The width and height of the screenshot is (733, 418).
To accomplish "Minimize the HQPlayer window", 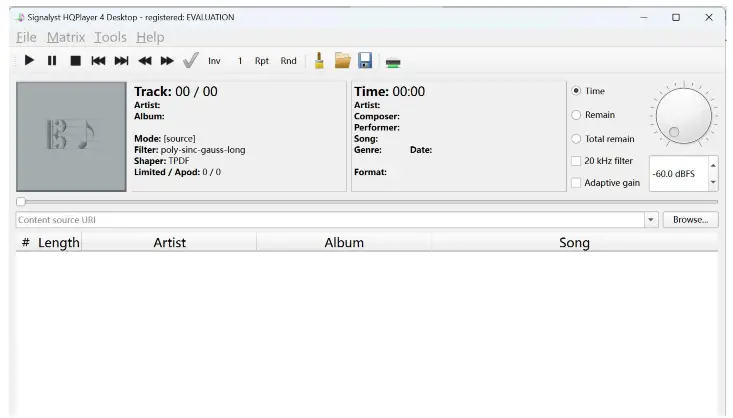I will coord(644,18).
